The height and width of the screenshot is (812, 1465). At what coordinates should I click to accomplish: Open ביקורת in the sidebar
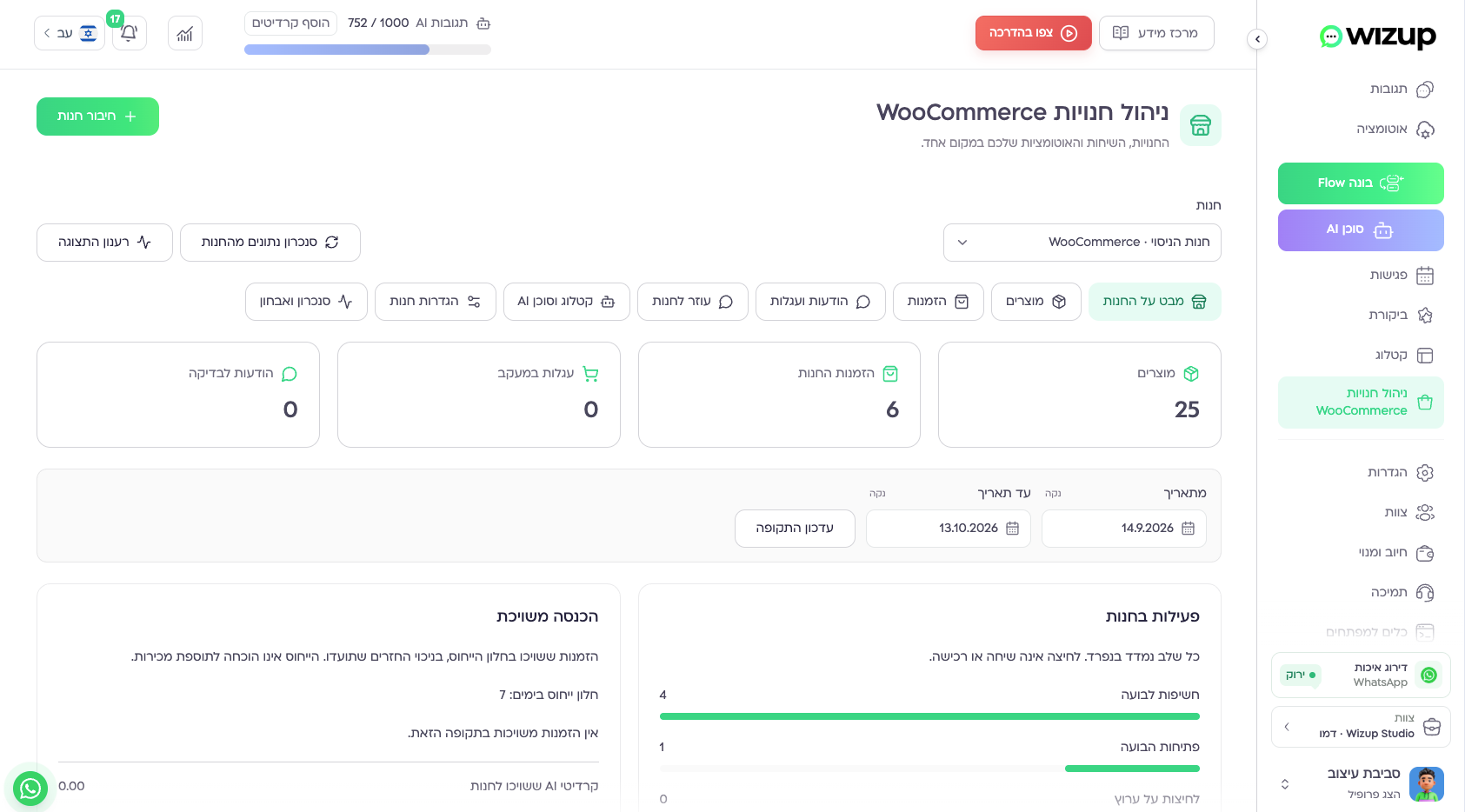point(1361,316)
